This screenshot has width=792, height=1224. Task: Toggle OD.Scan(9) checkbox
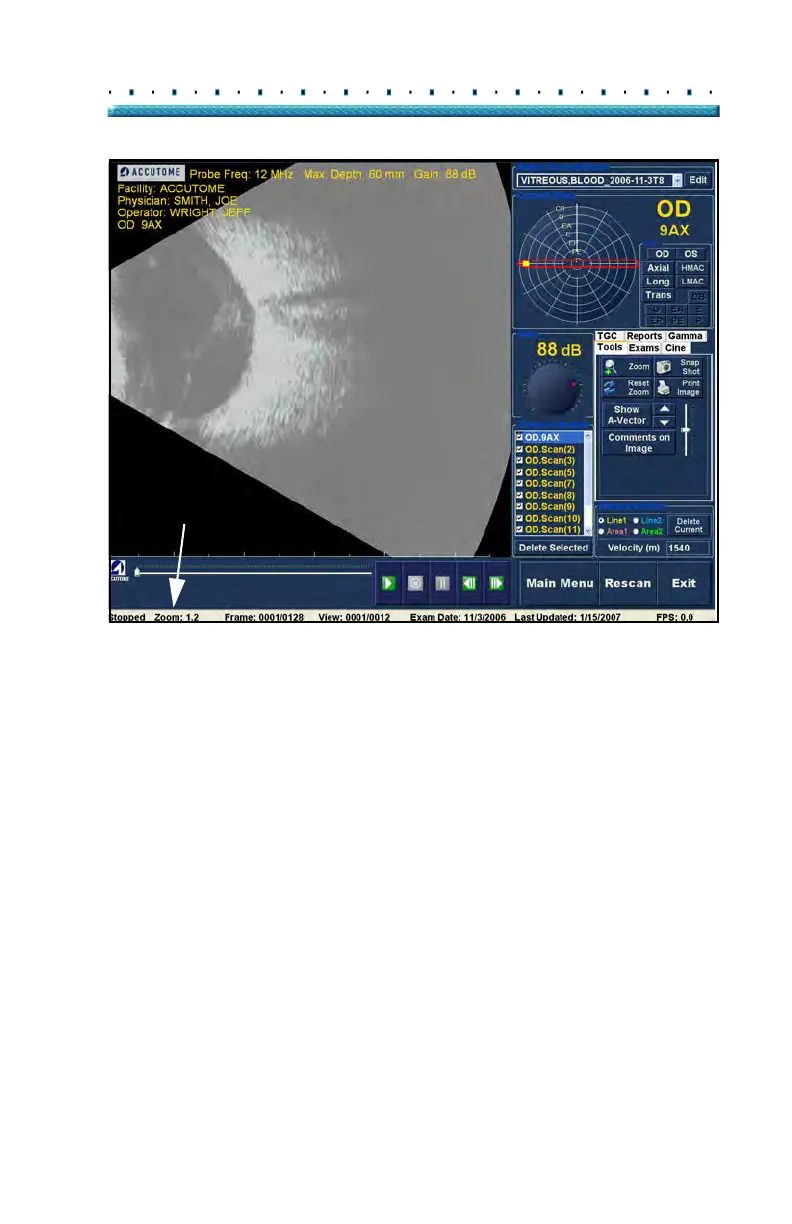point(519,507)
